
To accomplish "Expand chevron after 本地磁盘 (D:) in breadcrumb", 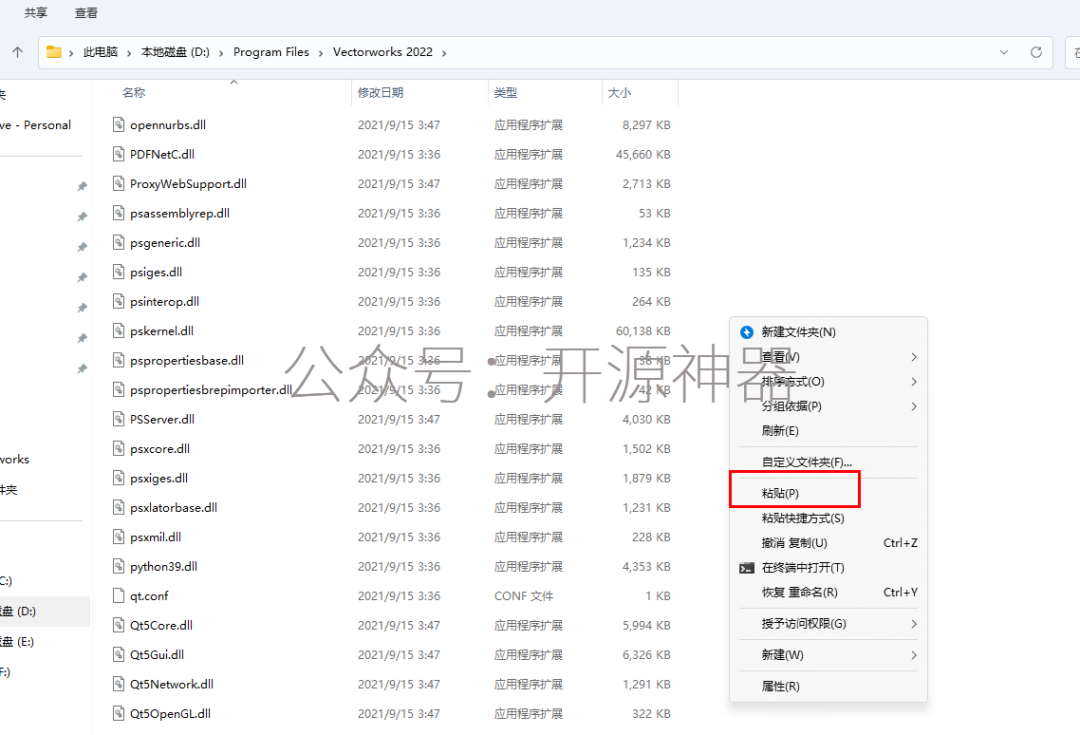I will point(220,53).
